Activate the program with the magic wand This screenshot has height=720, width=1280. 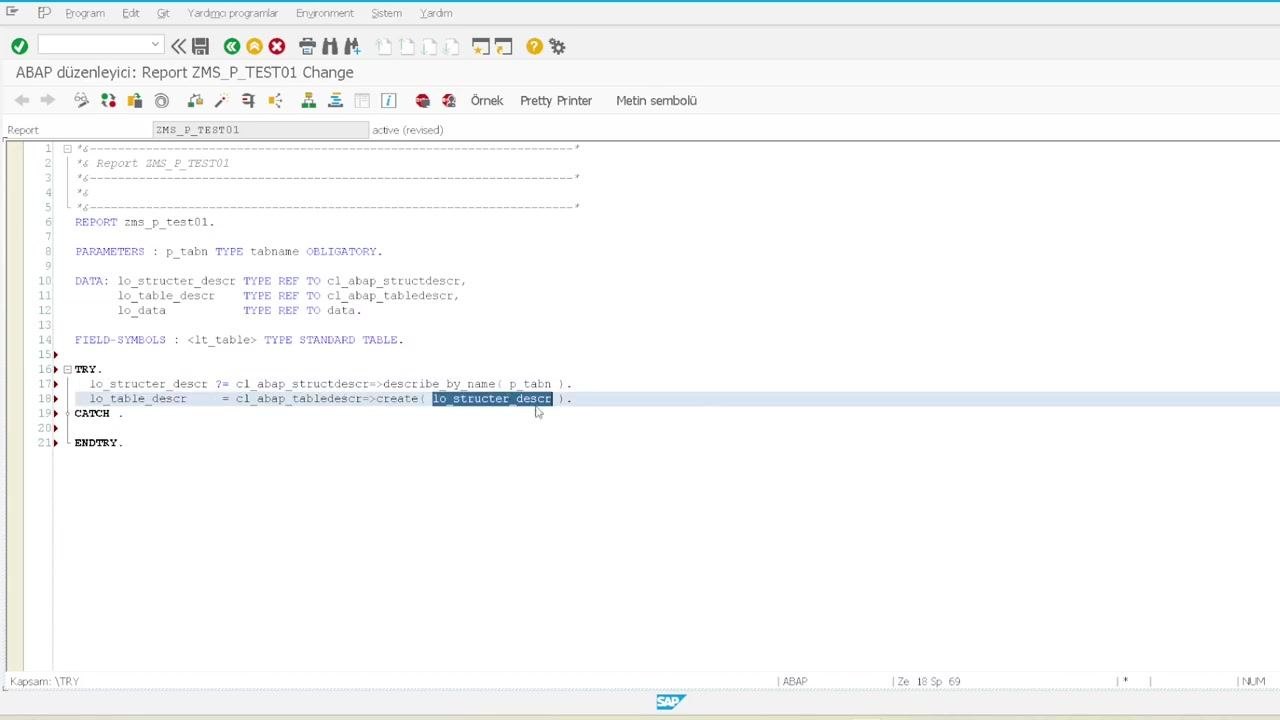pyautogui.click(x=221, y=100)
